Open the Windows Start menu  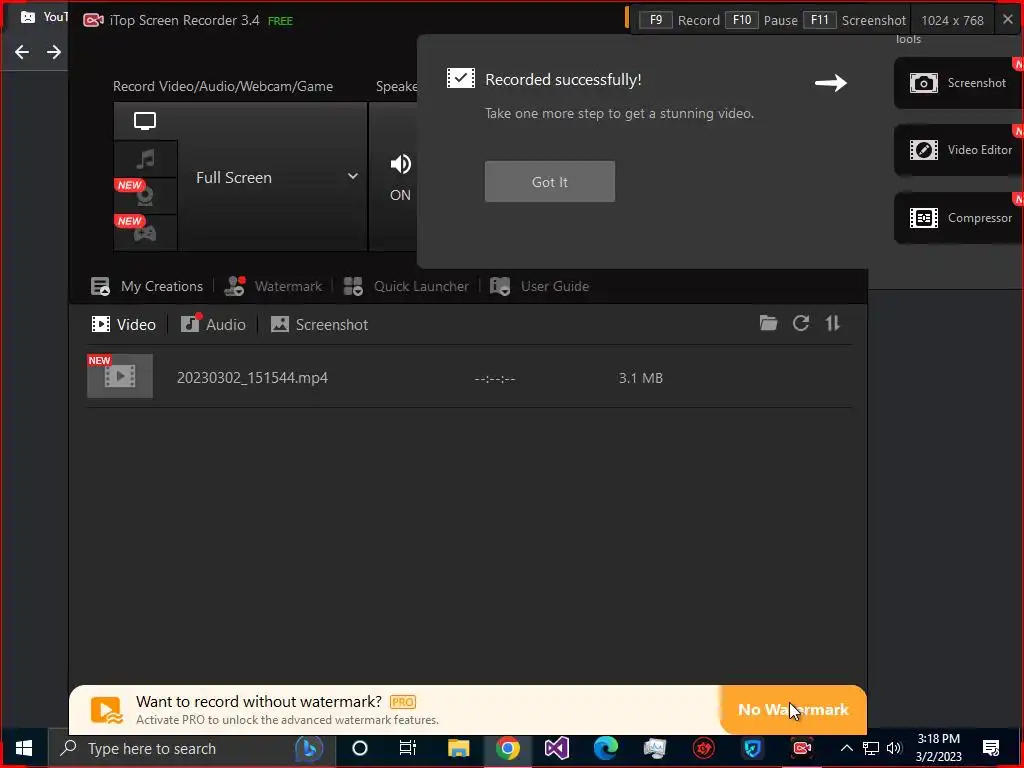tap(24, 748)
